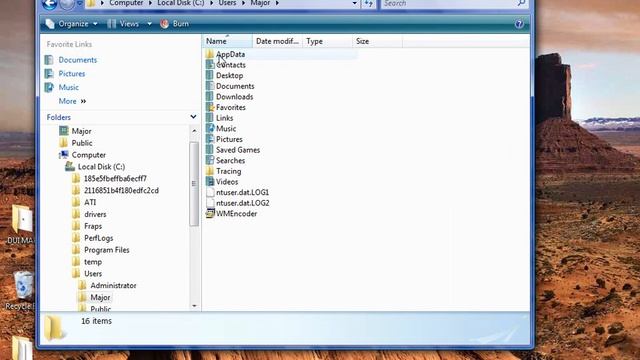Viewport: 640px width, 360px height.
Task: Select the Users folder in tree
Action: (93, 273)
